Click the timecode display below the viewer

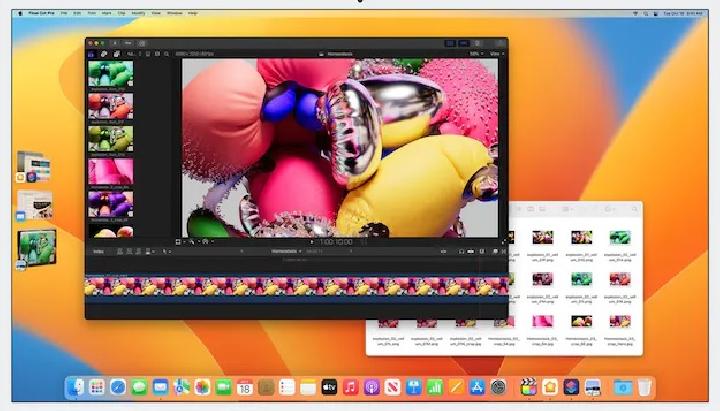point(335,242)
